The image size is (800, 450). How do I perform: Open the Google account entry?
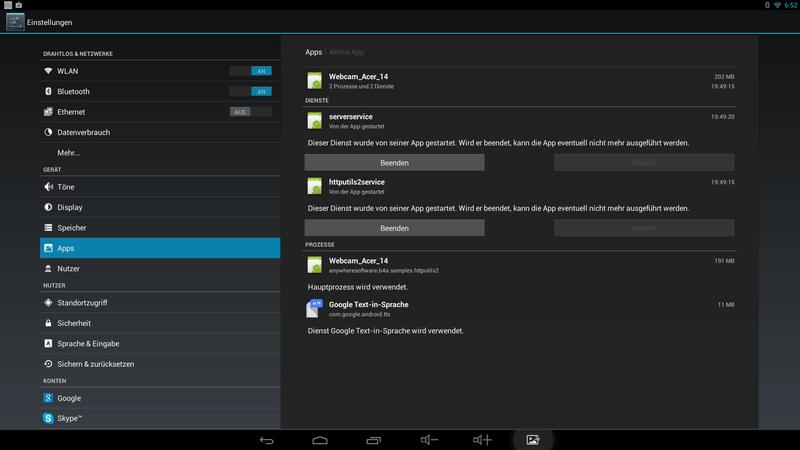(160, 398)
